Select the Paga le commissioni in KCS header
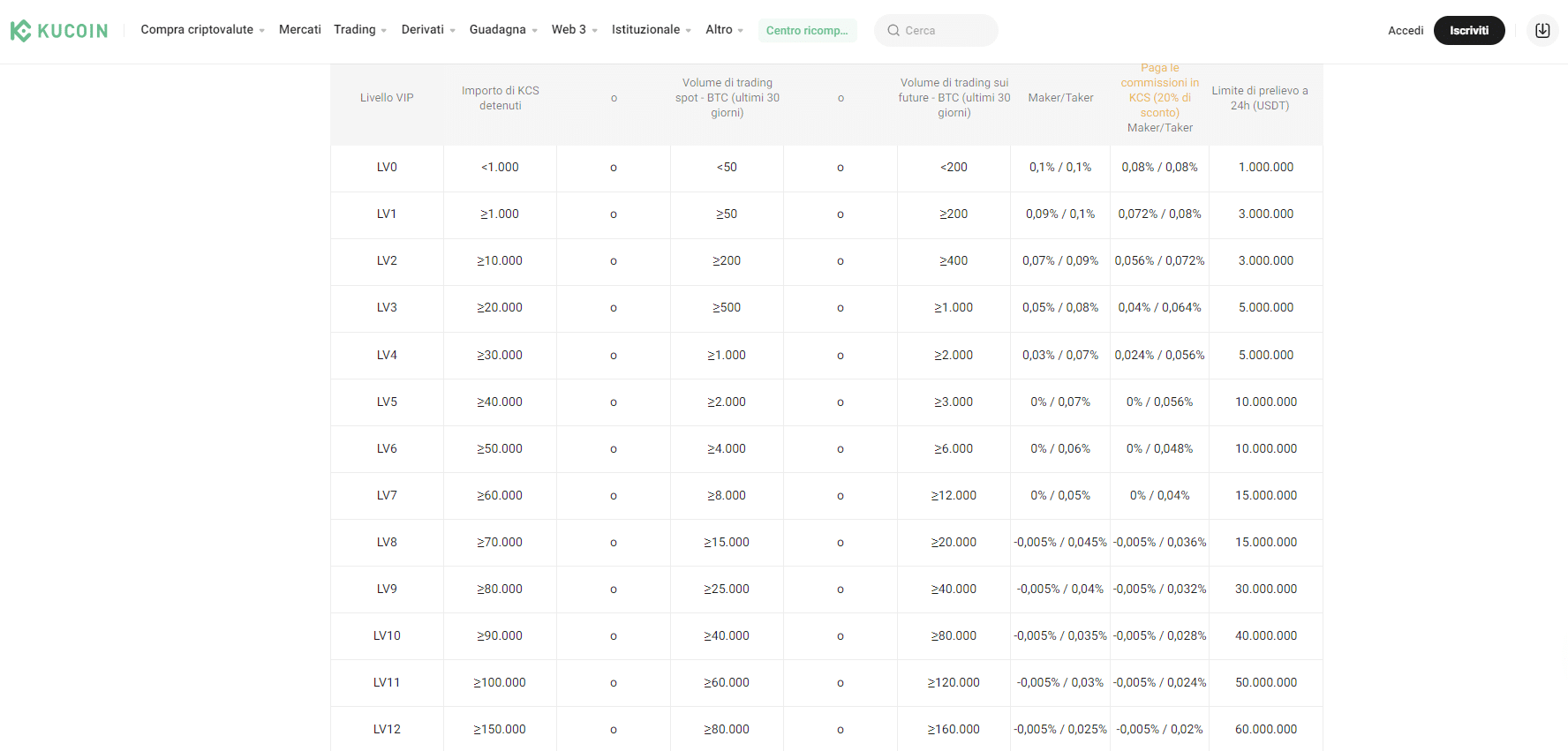Image resolution: width=1568 pixels, height=751 pixels. [1160, 98]
